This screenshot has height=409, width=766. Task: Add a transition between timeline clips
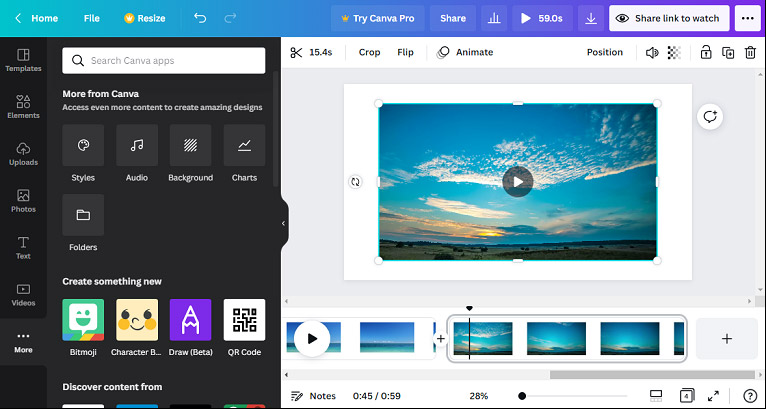441,338
